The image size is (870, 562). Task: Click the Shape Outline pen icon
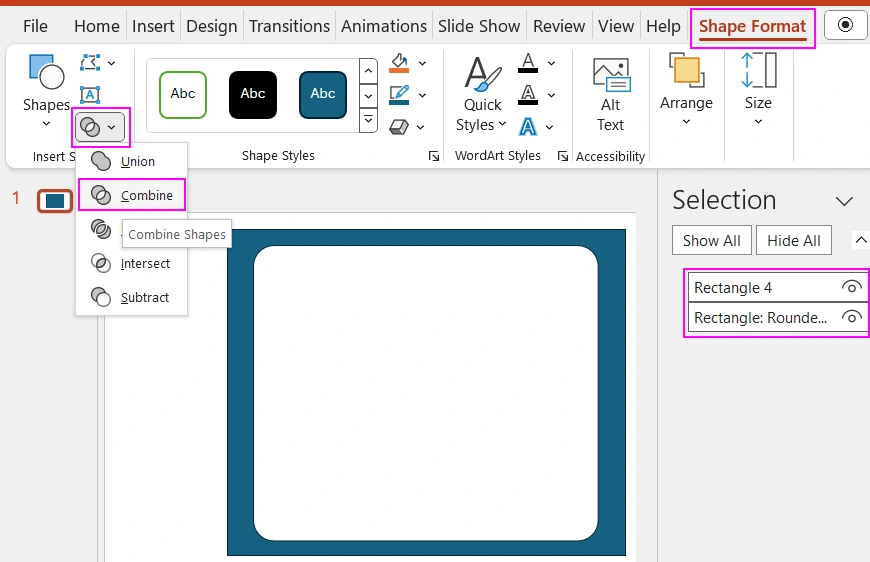coord(399,95)
